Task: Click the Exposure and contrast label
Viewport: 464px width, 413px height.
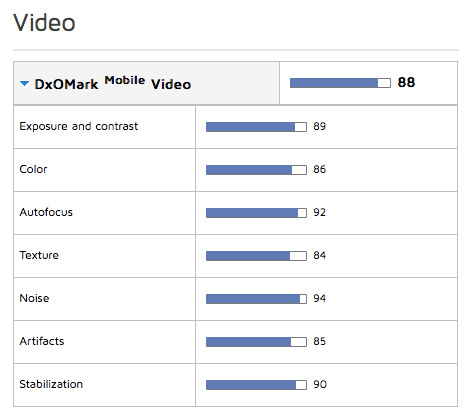Action: [79, 126]
